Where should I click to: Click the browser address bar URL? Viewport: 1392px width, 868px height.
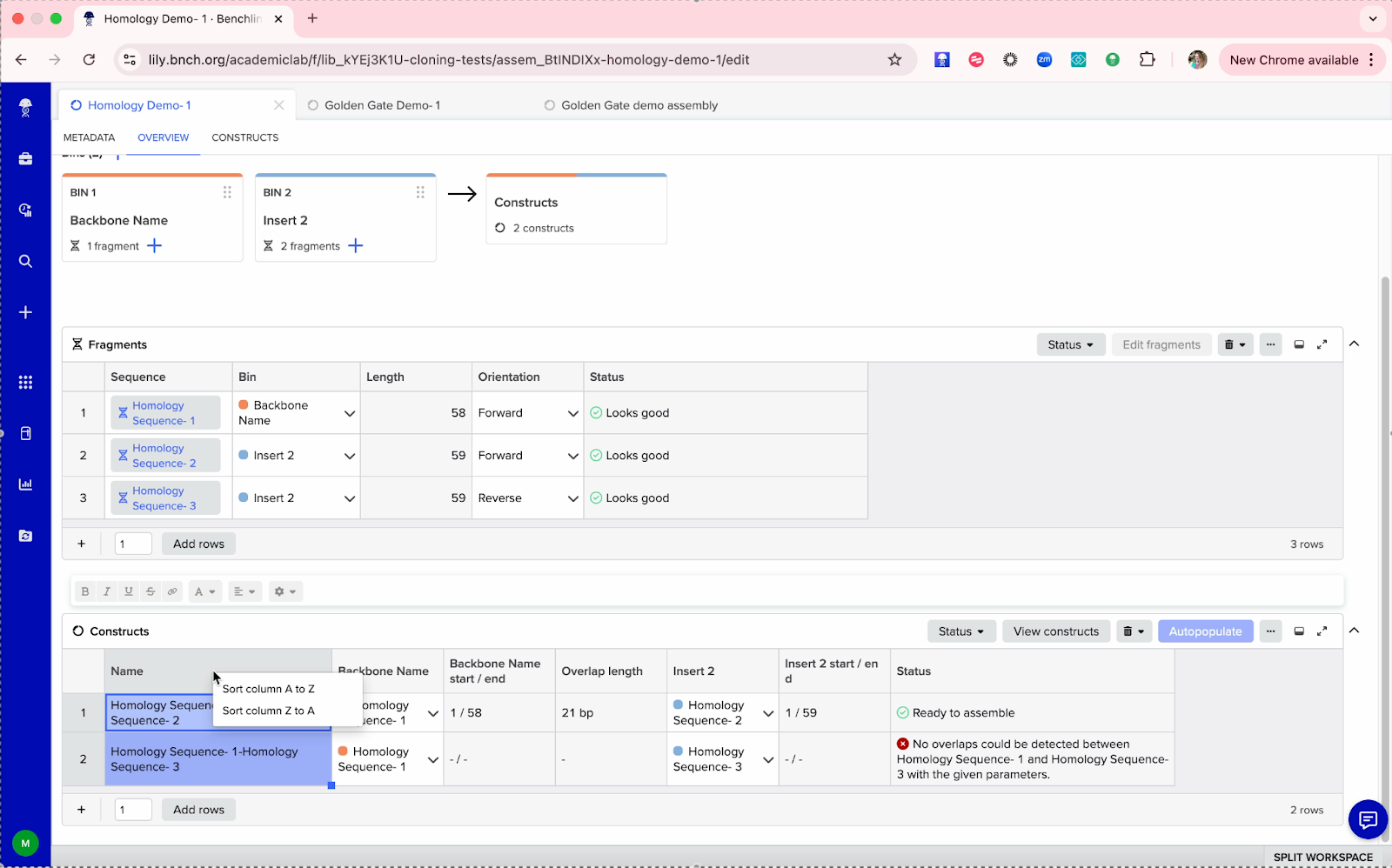(x=449, y=60)
